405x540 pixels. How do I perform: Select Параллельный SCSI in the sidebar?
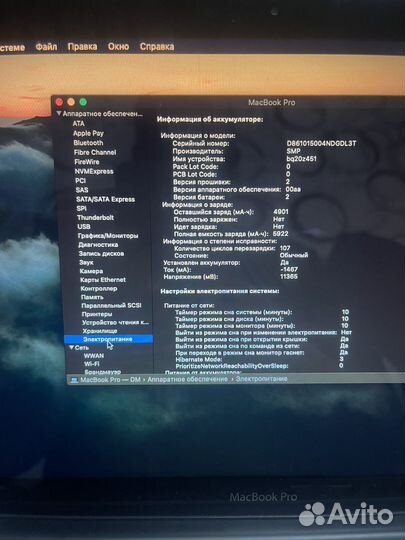click(111, 305)
